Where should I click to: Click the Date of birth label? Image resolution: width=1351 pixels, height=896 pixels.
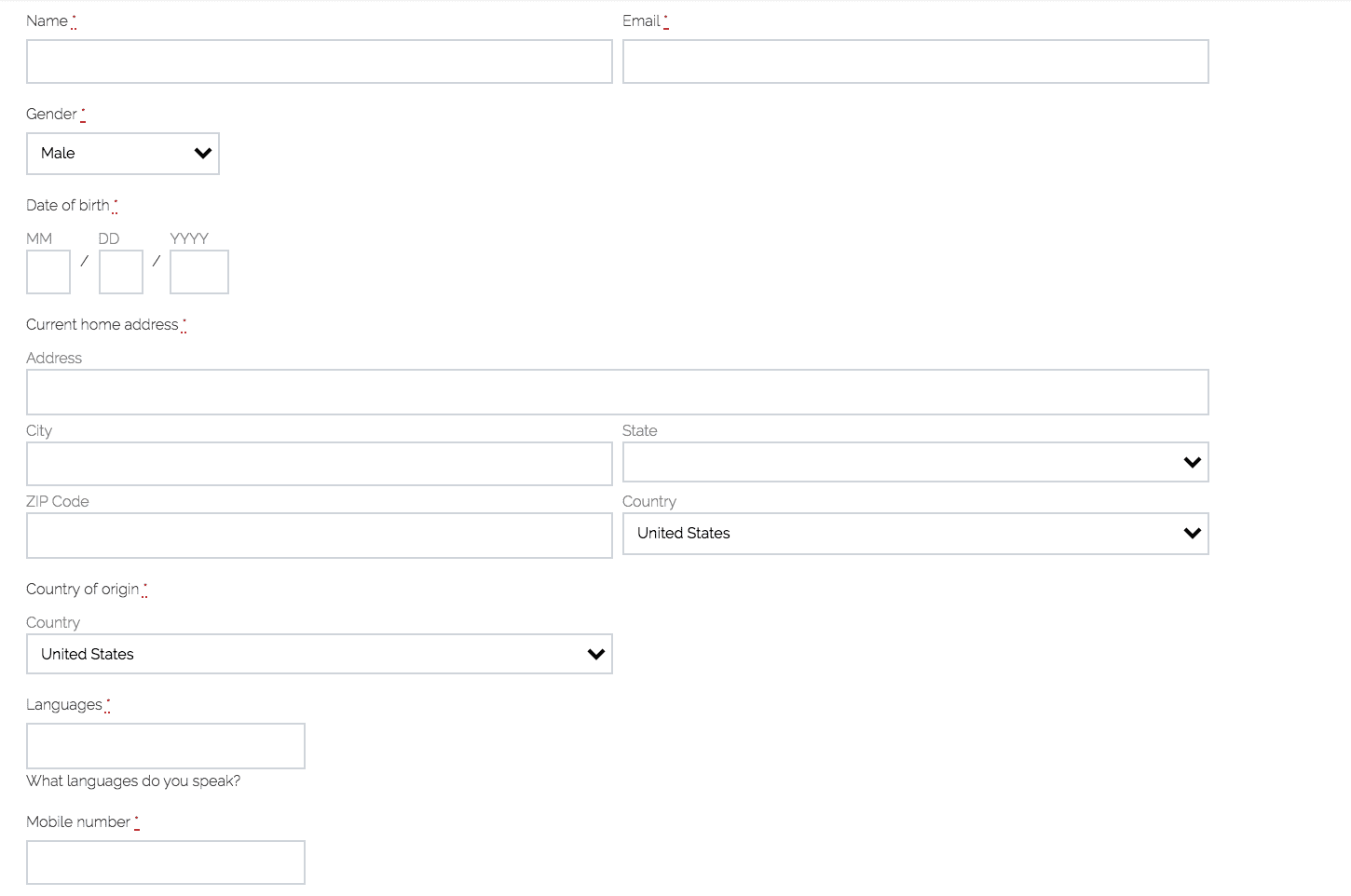tap(68, 205)
